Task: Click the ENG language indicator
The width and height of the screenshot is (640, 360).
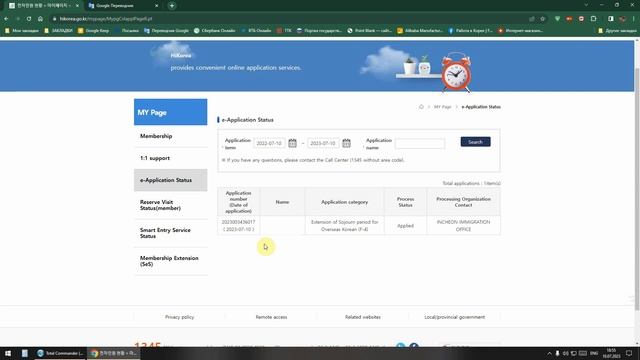Action: click(594, 353)
